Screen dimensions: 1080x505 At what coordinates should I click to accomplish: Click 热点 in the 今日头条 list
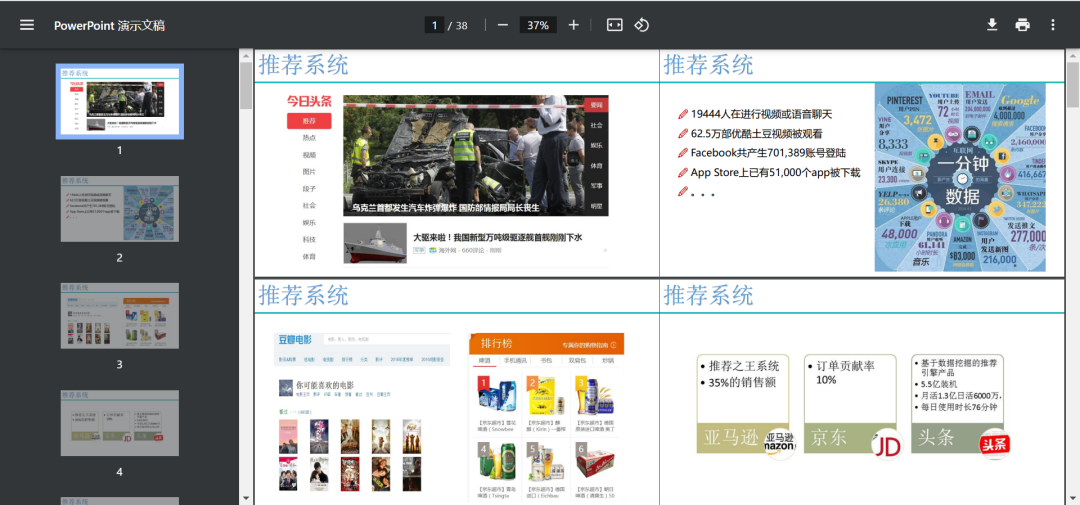tap(309, 138)
